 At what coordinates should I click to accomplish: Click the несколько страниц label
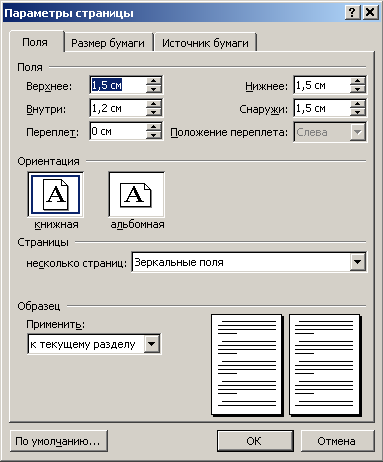tap(77, 263)
